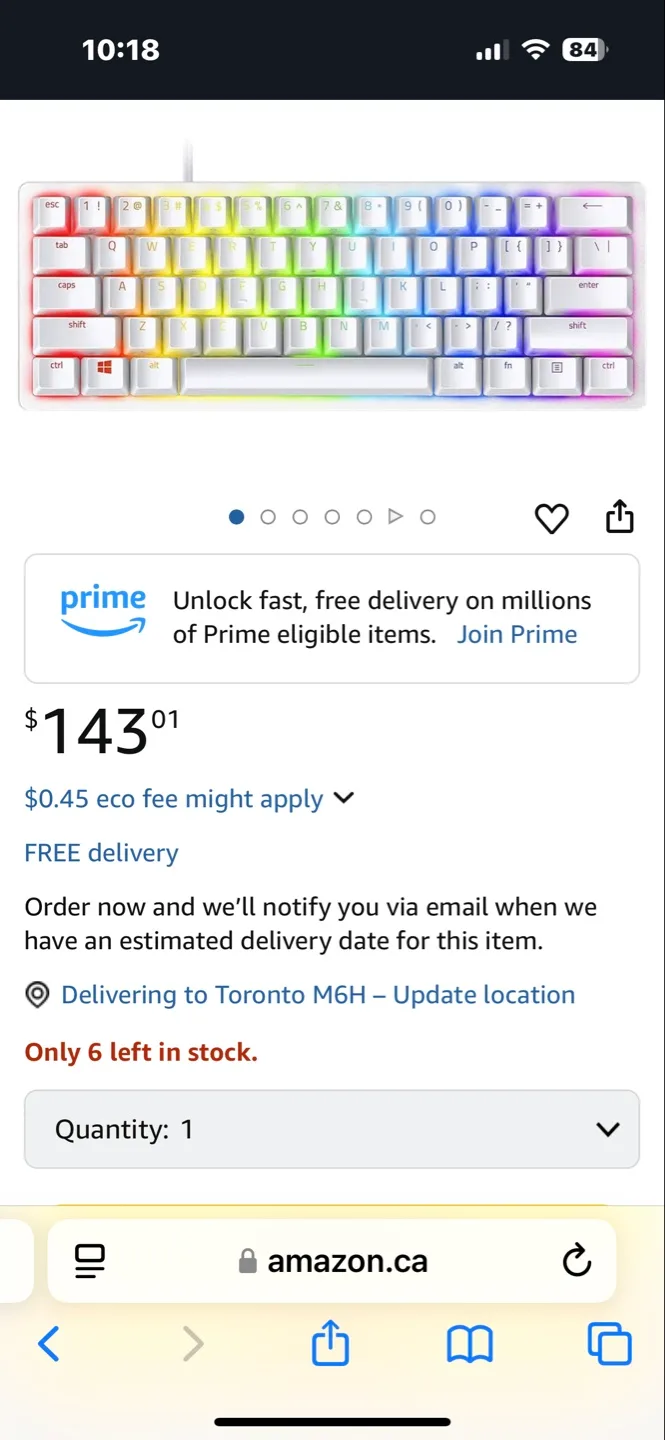The image size is (665, 1440).
Task: Open Safari tabs overview icon
Action: pyautogui.click(x=609, y=1344)
